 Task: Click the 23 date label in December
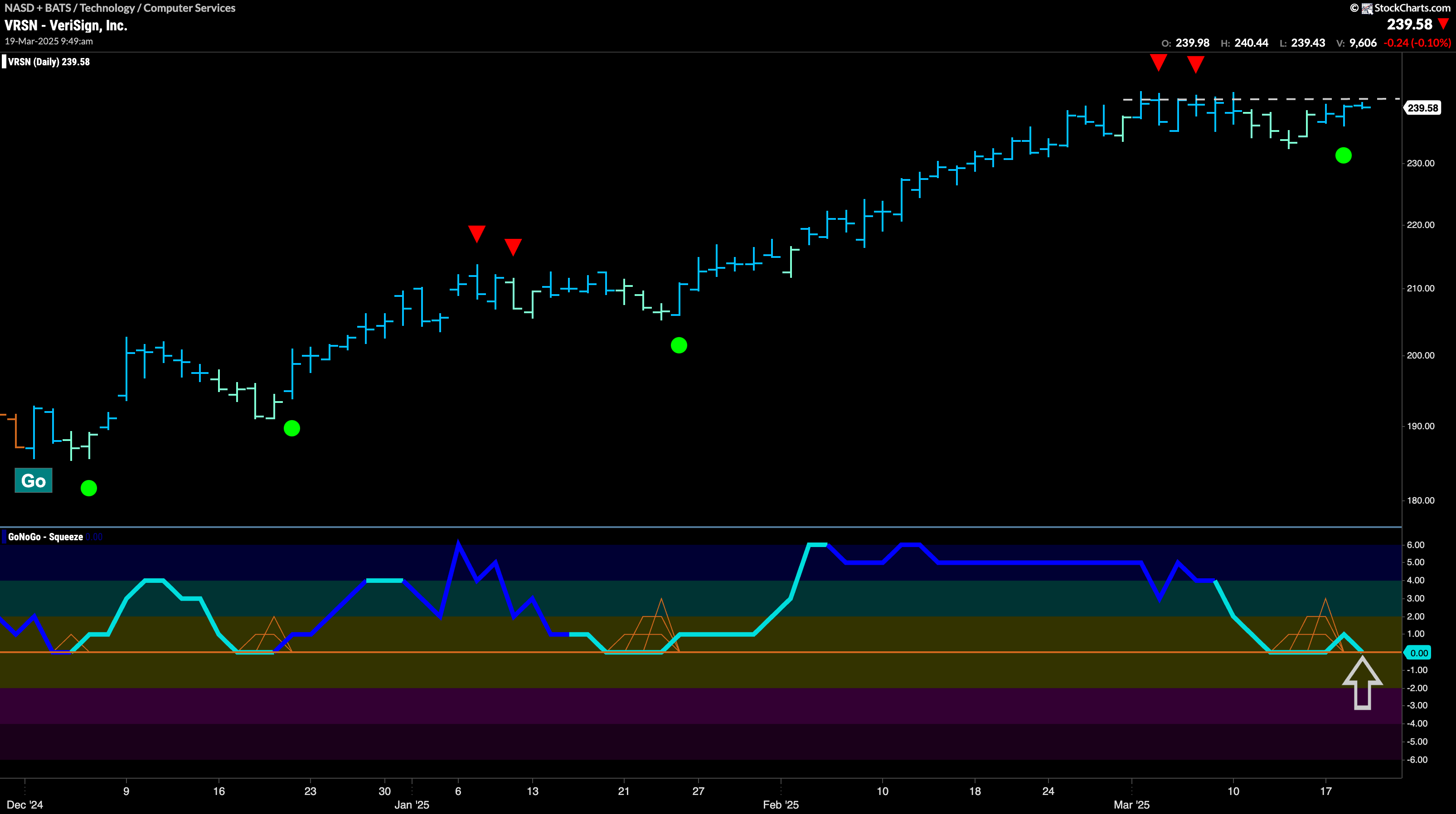tap(311, 791)
